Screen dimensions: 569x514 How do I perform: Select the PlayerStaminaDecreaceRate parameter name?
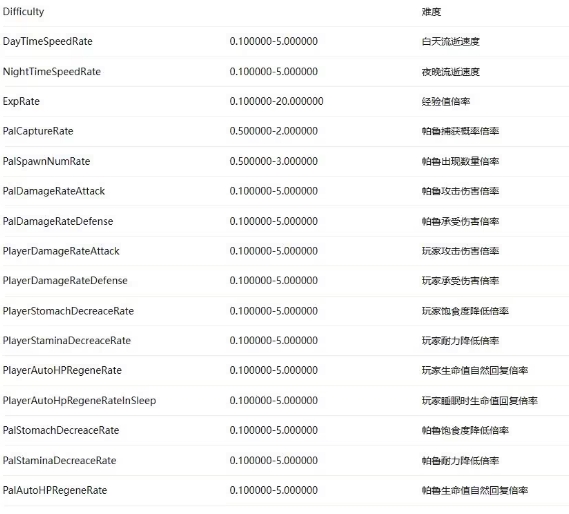(x=66, y=340)
